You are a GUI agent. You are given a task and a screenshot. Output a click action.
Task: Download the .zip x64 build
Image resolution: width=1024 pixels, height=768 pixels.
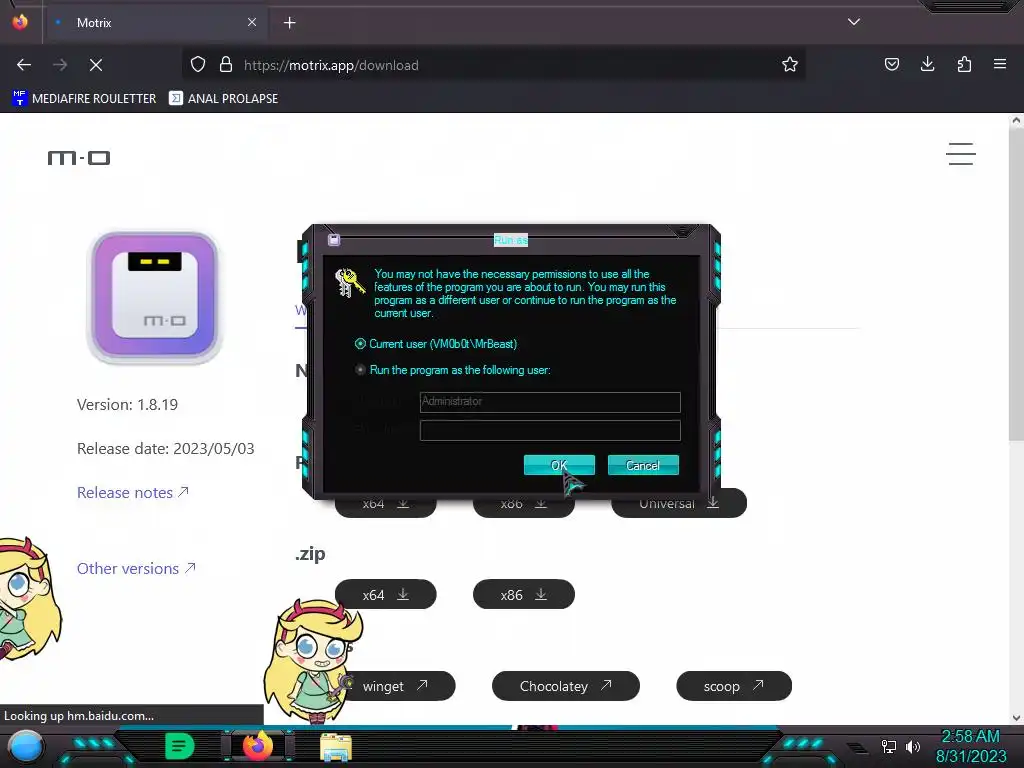[385, 594]
